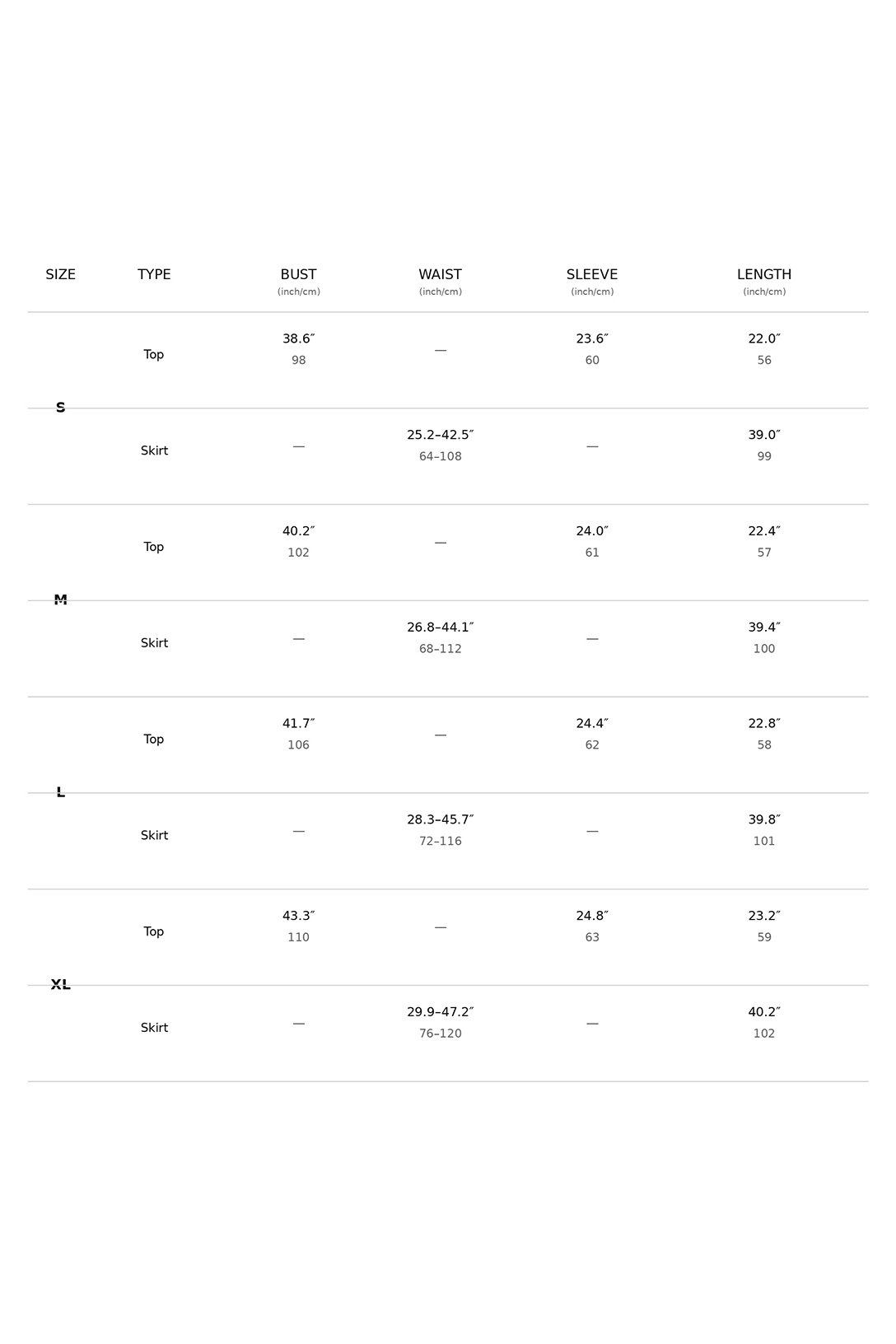The width and height of the screenshot is (896, 1344).
Task: Select bust value 41.7″ for size L
Action: click(298, 734)
